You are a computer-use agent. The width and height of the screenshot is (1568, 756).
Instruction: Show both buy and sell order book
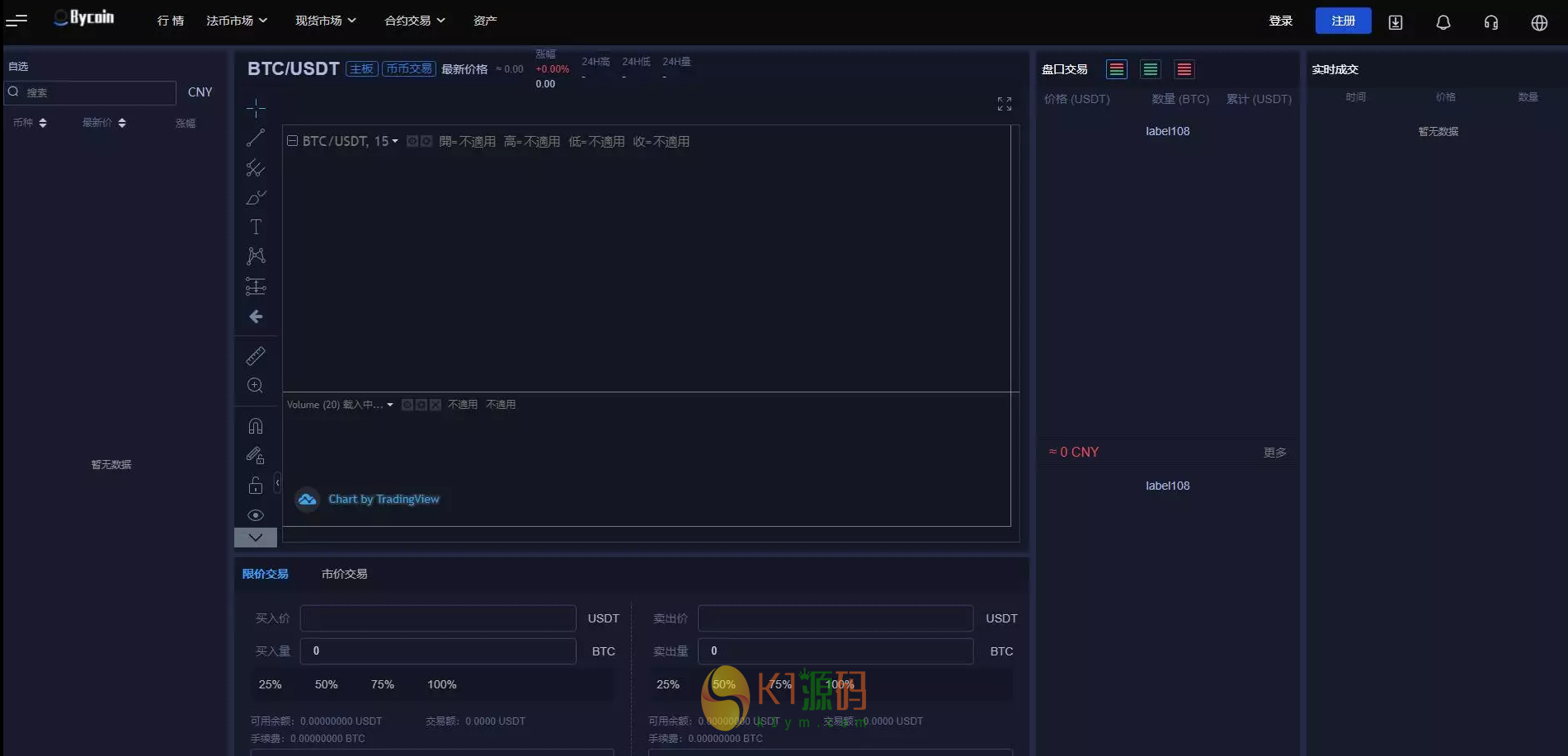[x=1117, y=69]
